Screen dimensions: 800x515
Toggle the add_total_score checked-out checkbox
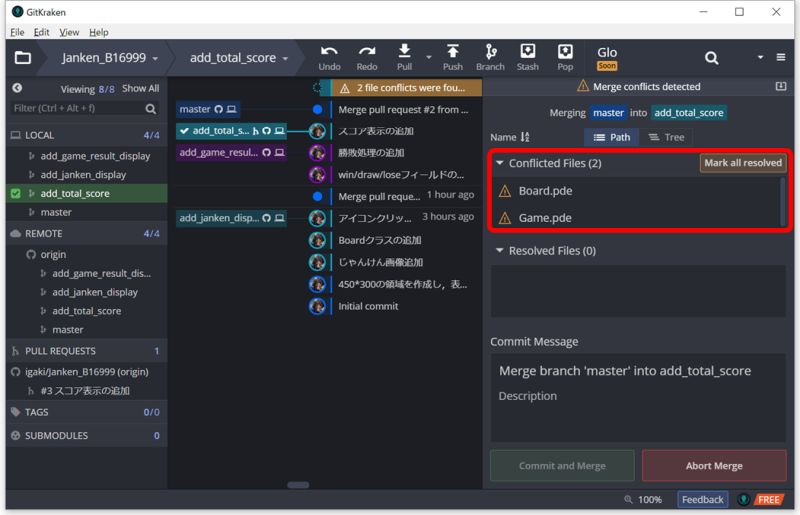(x=15, y=193)
